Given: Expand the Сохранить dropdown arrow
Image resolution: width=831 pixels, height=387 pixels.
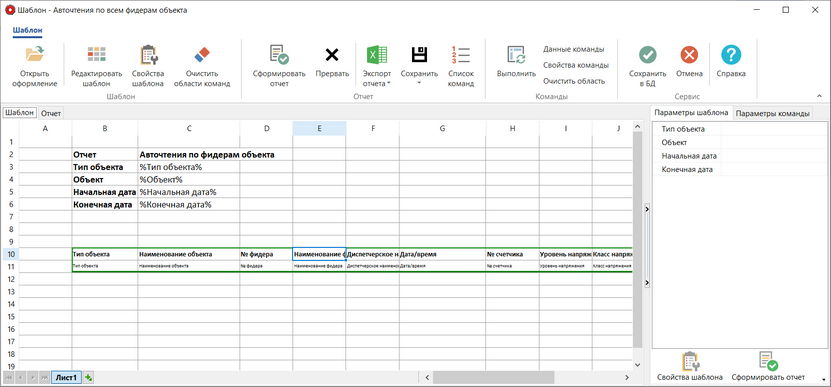Looking at the screenshot, I should click(419, 83).
